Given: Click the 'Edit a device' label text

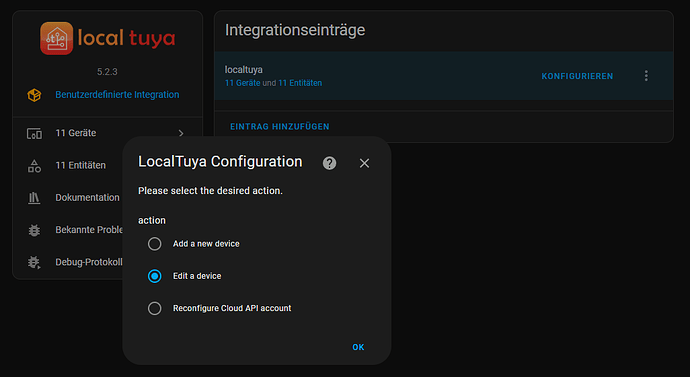Looking at the screenshot, I should click(197, 276).
